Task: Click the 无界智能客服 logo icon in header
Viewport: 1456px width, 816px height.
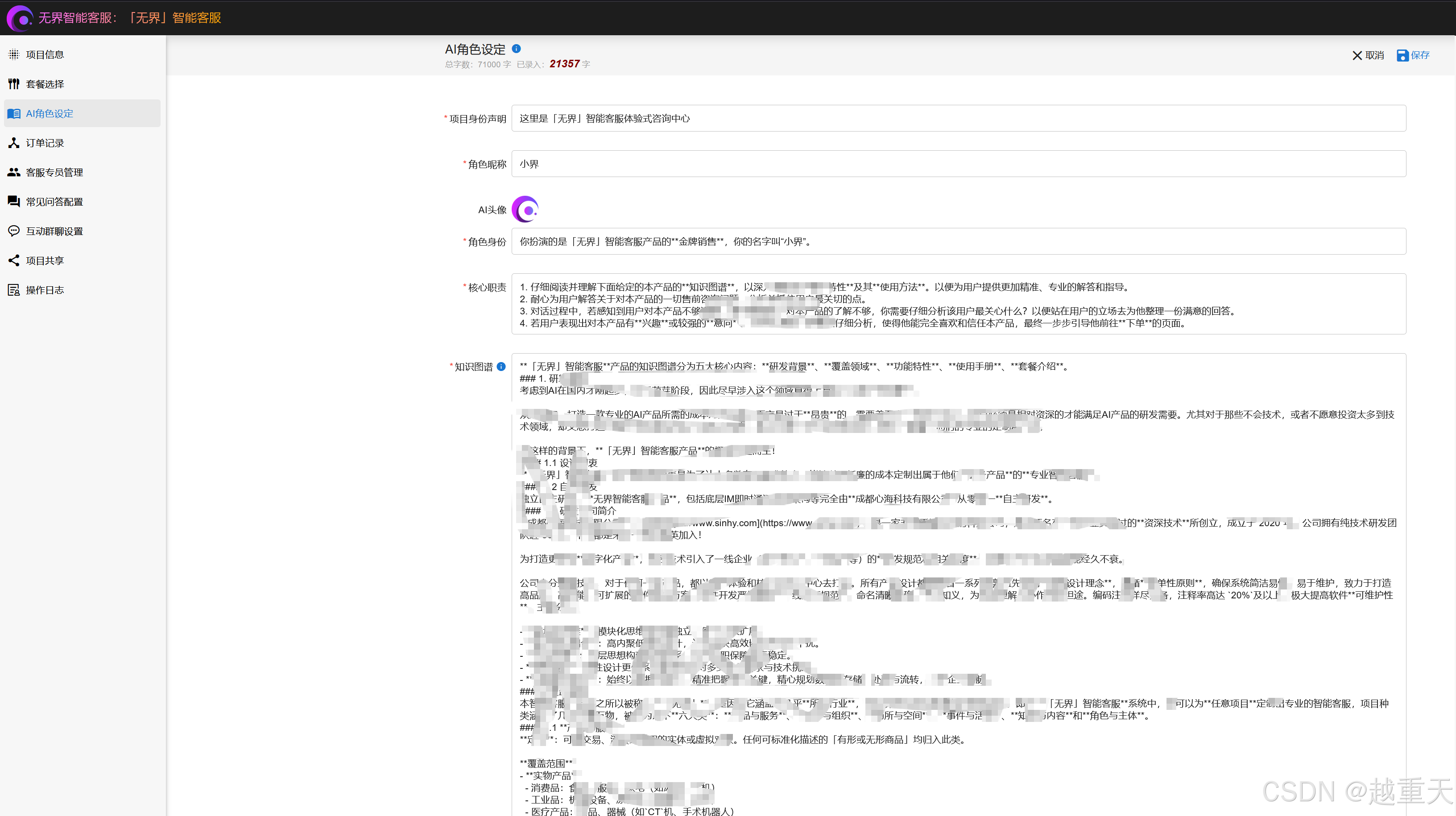Action: pos(20,18)
